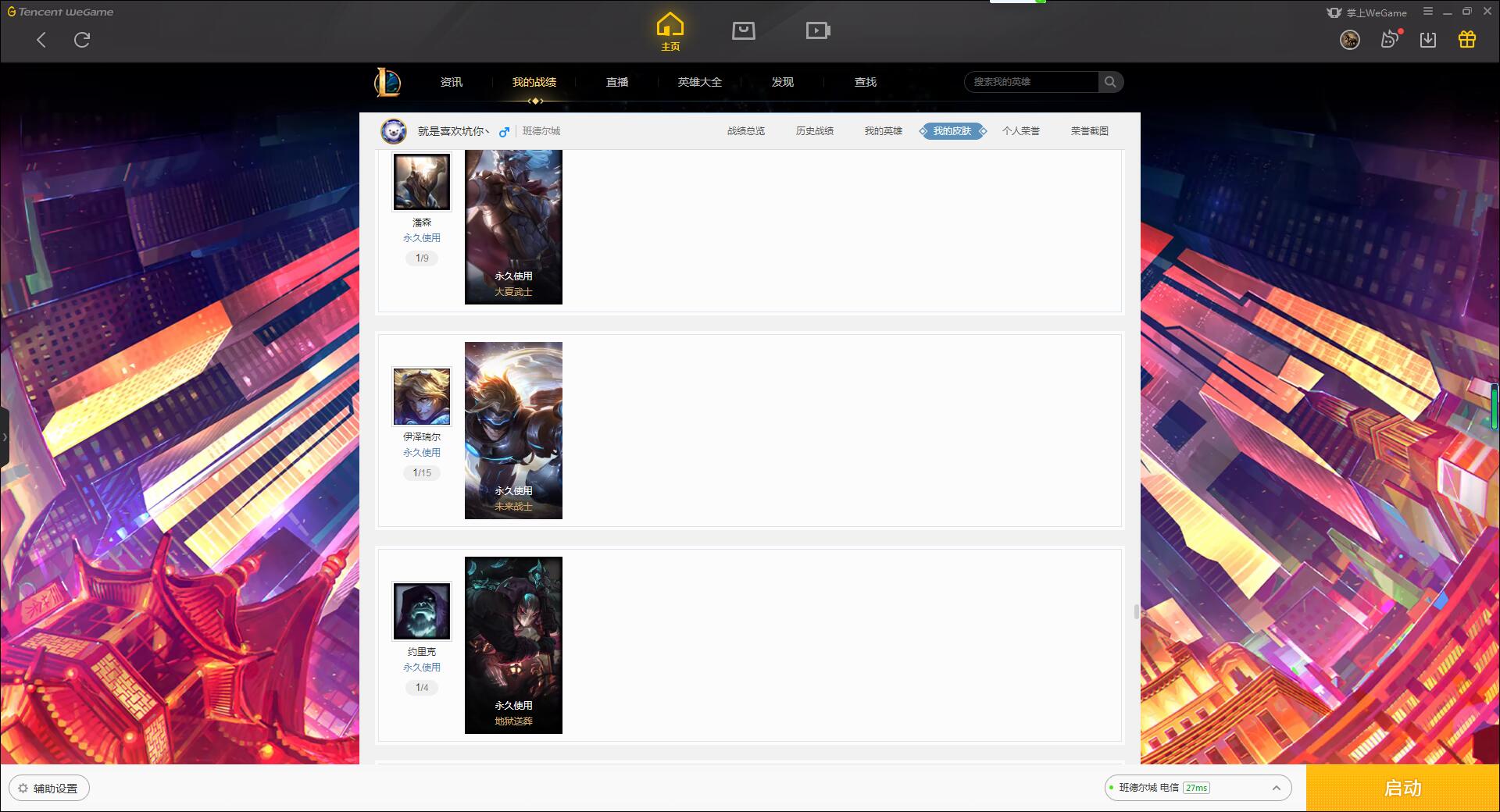
Task: Open the 主页 home icon
Action: 670,31
